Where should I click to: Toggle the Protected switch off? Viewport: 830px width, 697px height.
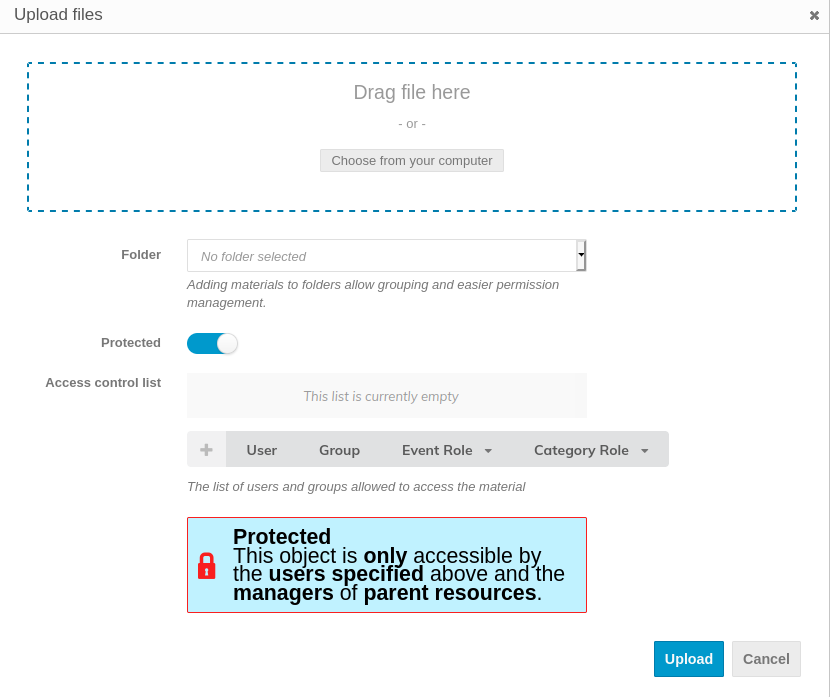pyautogui.click(x=212, y=343)
